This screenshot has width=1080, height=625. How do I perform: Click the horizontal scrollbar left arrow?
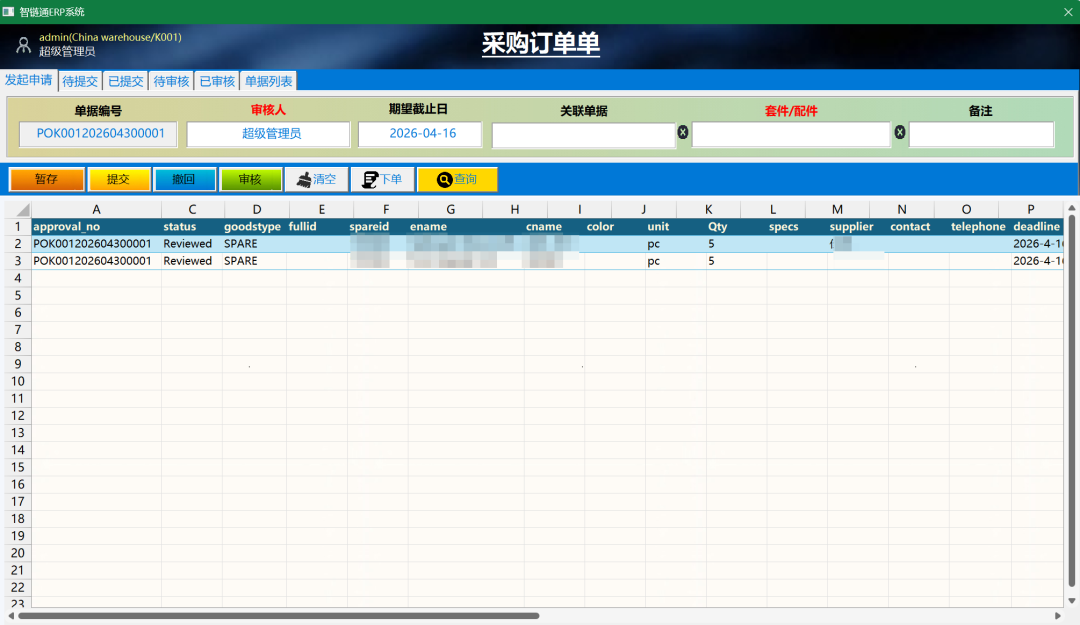pos(11,615)
